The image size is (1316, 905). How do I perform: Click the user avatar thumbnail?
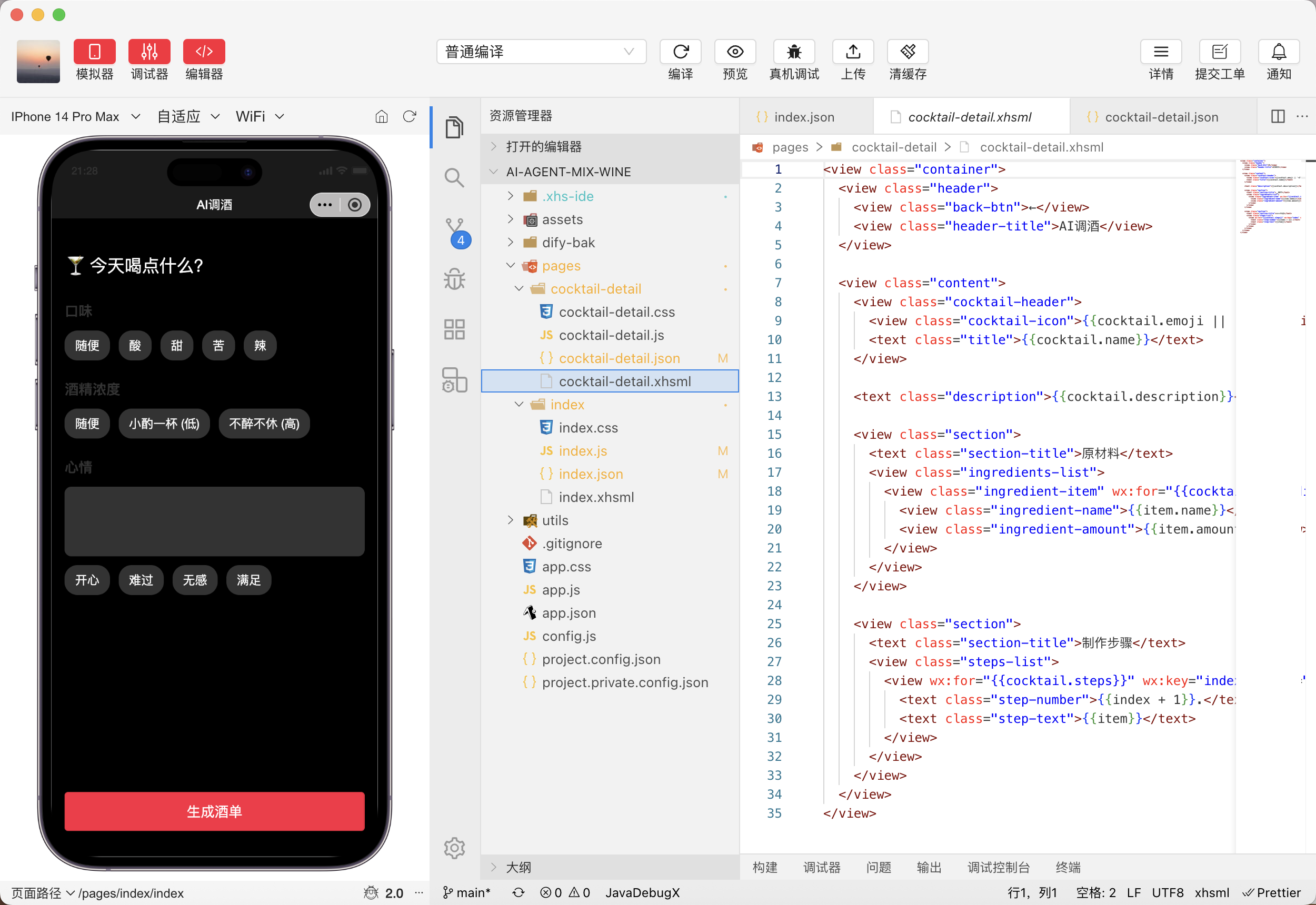pos(38,61)
